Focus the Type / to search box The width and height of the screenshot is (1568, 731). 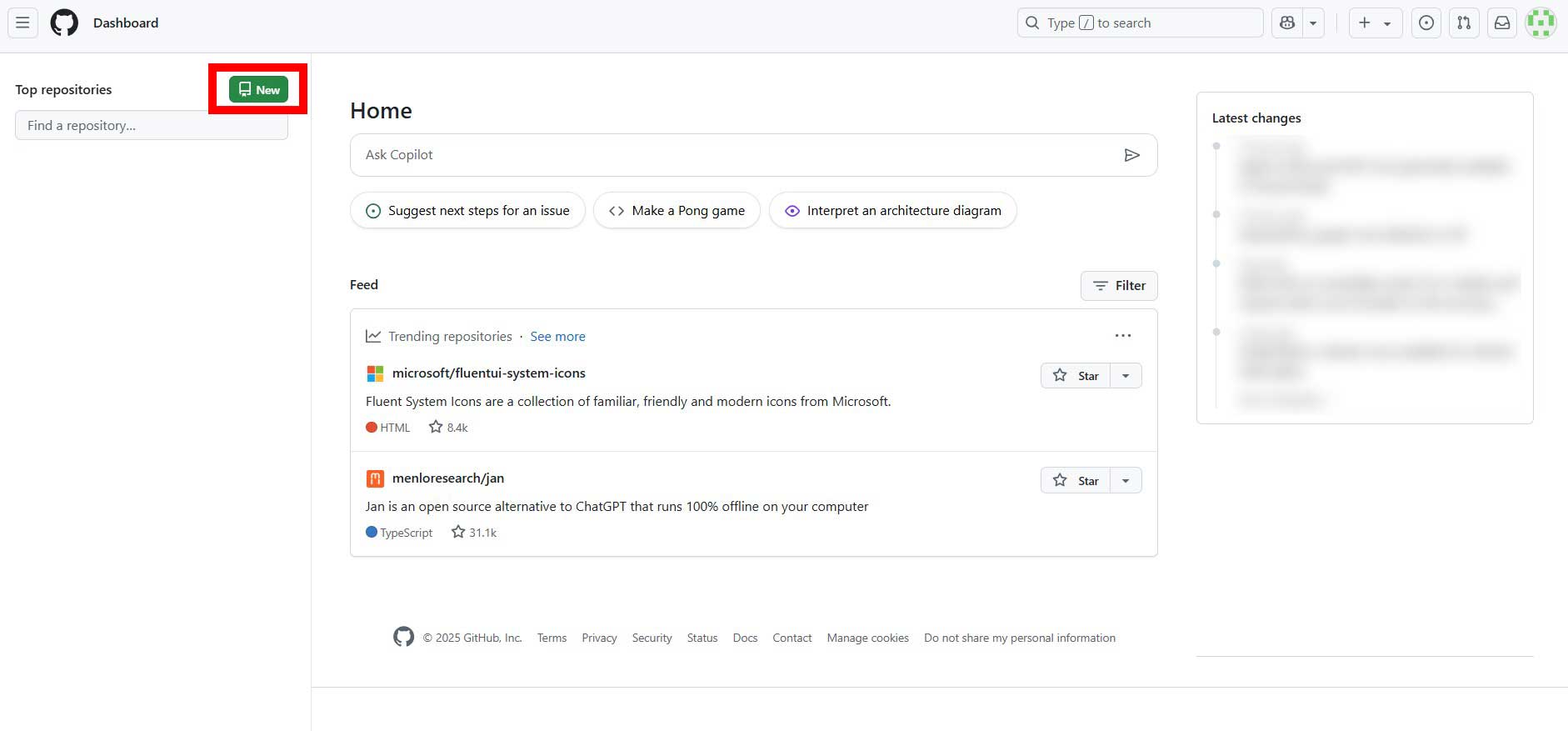point(1140,23)
